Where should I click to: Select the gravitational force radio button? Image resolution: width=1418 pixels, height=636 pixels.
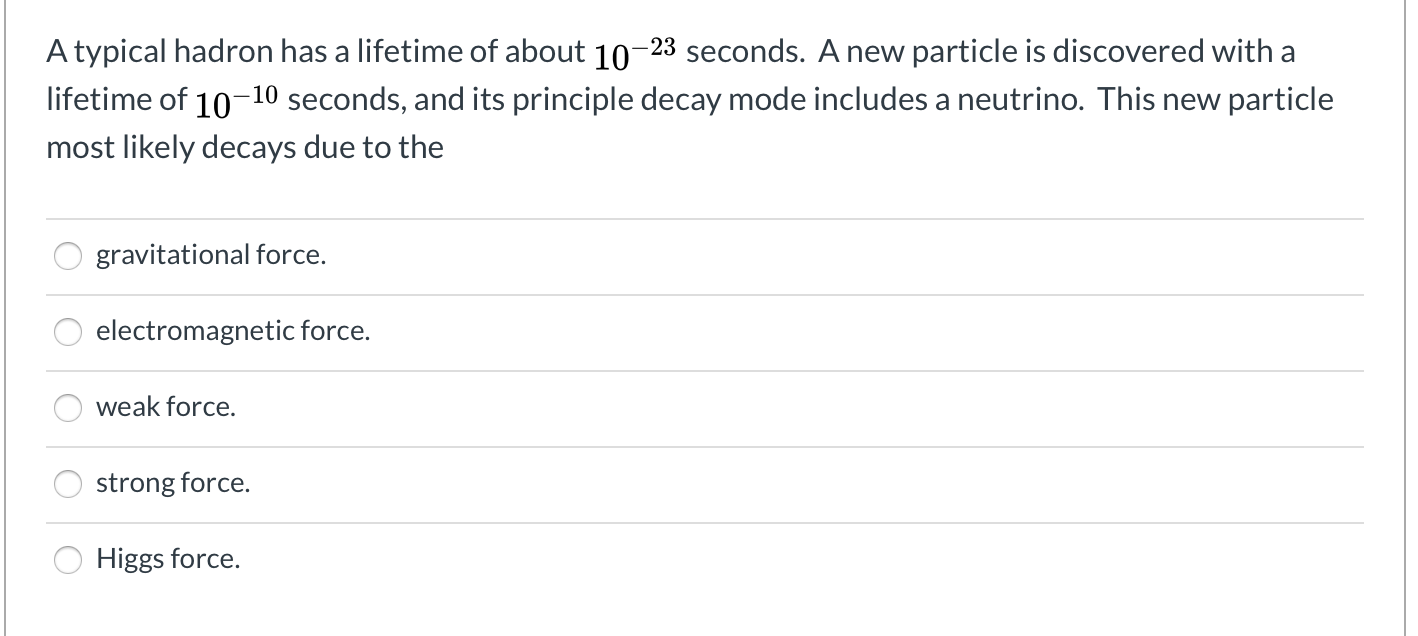67,256
